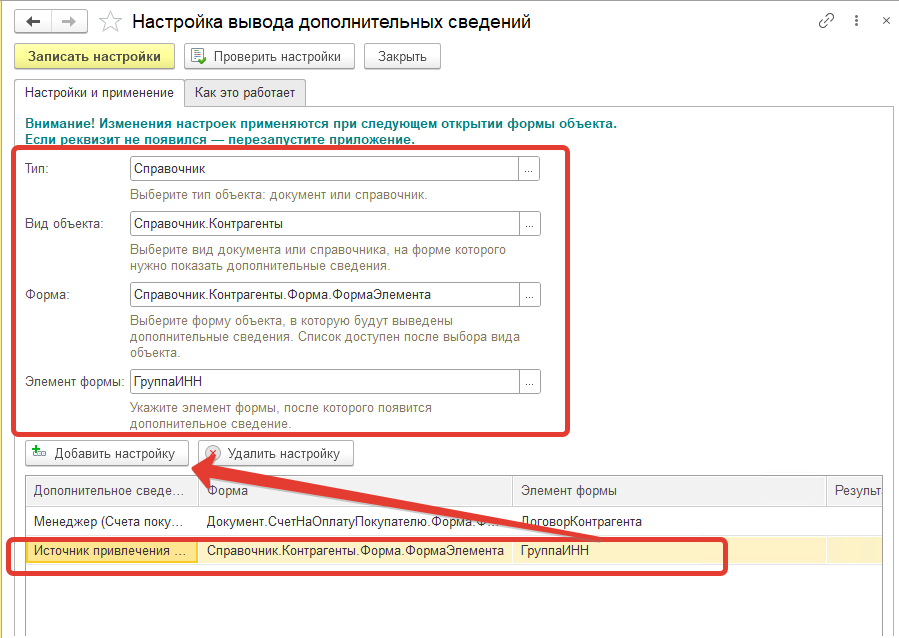
Task: Click the Результат column header
Action: pos(854,491)
